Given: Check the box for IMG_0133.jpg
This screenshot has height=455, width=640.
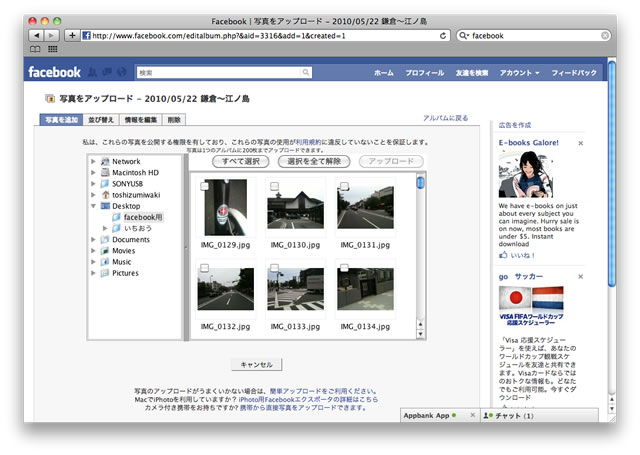Looking at the screenshot, I should coord(275,268).
